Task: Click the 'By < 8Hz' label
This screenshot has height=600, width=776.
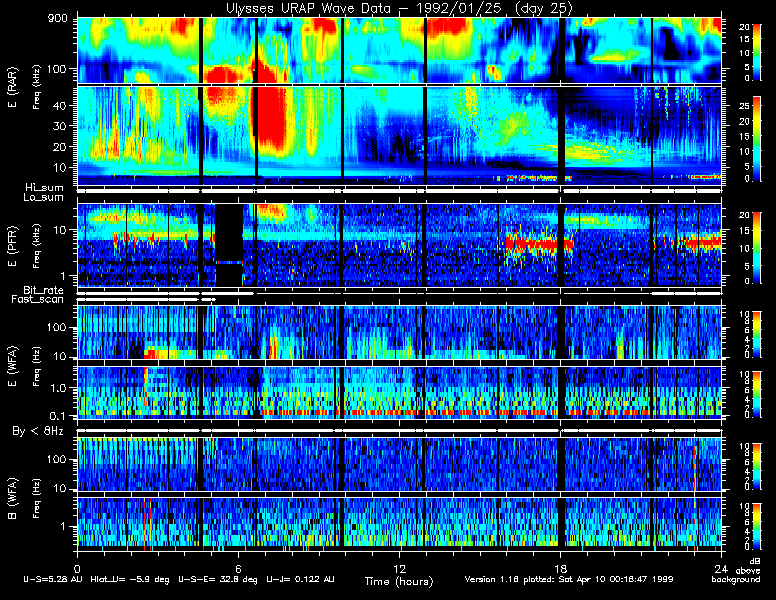Action: coord(38,431)
